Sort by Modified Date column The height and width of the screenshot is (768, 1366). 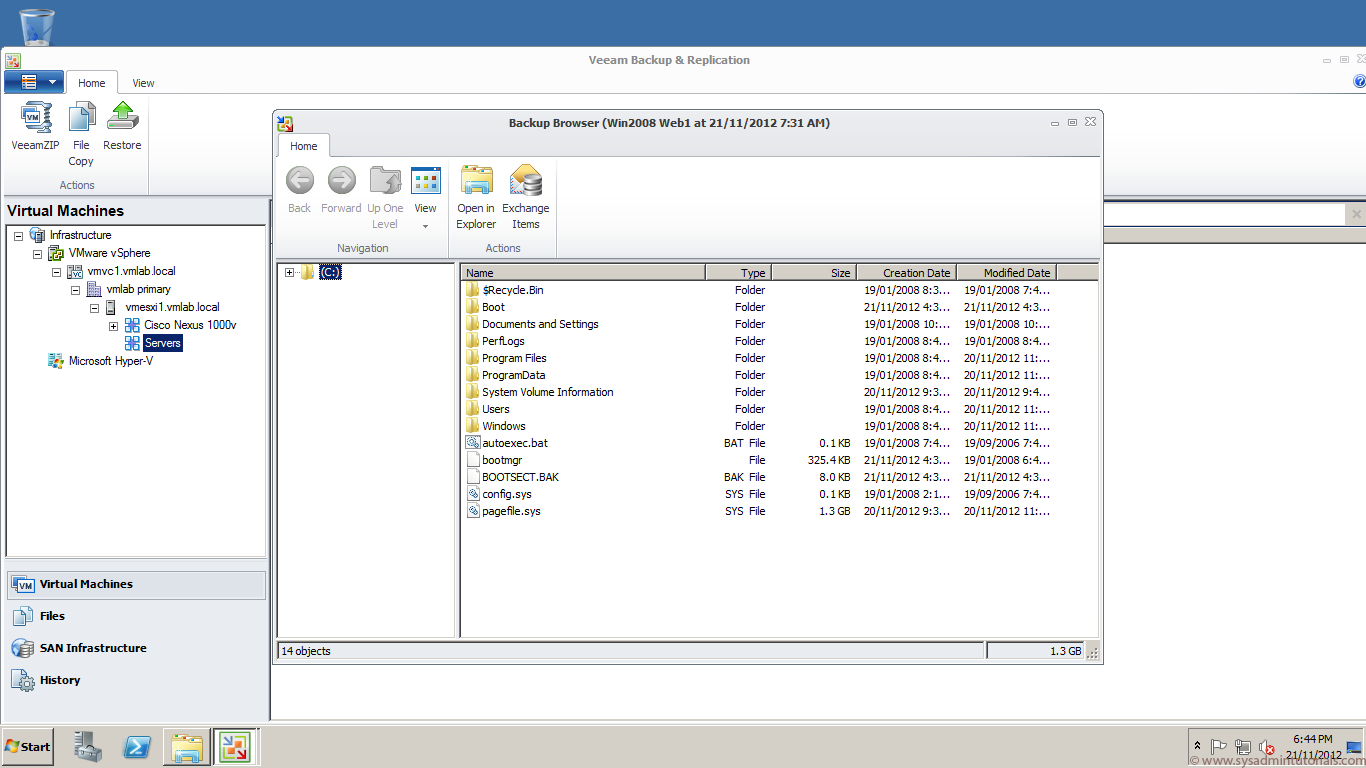[1006, 272]
